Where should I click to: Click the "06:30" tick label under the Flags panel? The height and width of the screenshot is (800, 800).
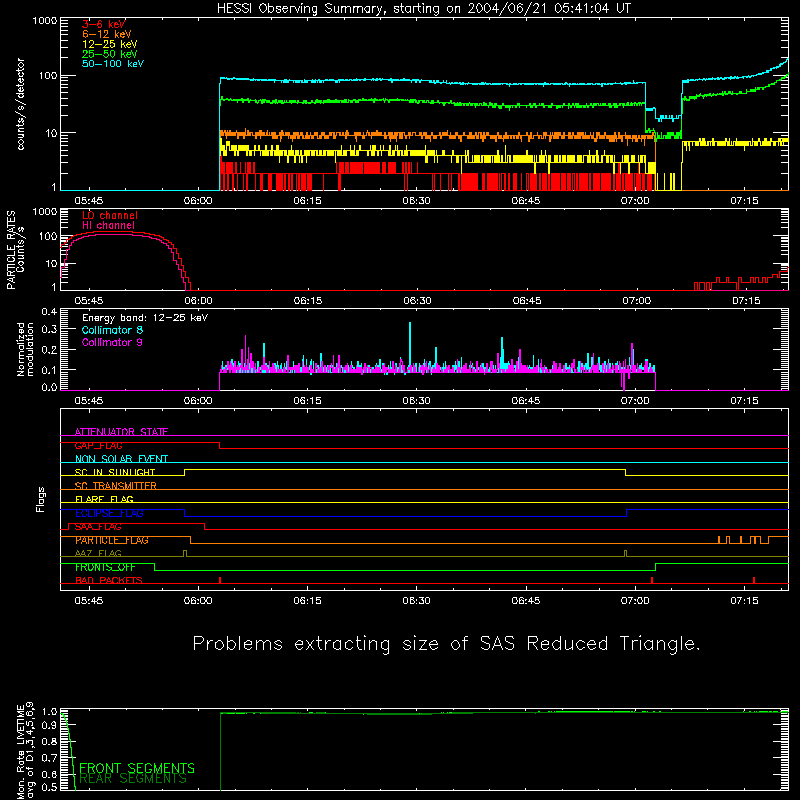[x=416, y=601]
